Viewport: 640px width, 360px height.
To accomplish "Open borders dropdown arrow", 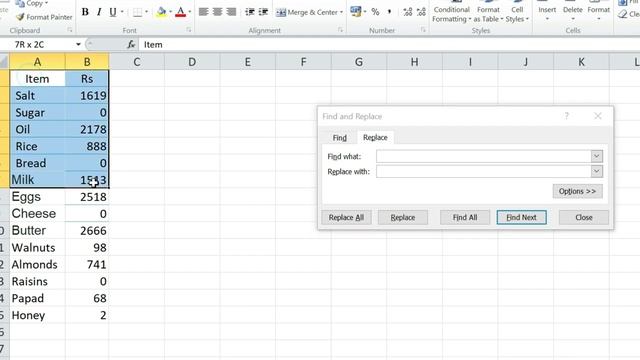I will click(147, 12).
